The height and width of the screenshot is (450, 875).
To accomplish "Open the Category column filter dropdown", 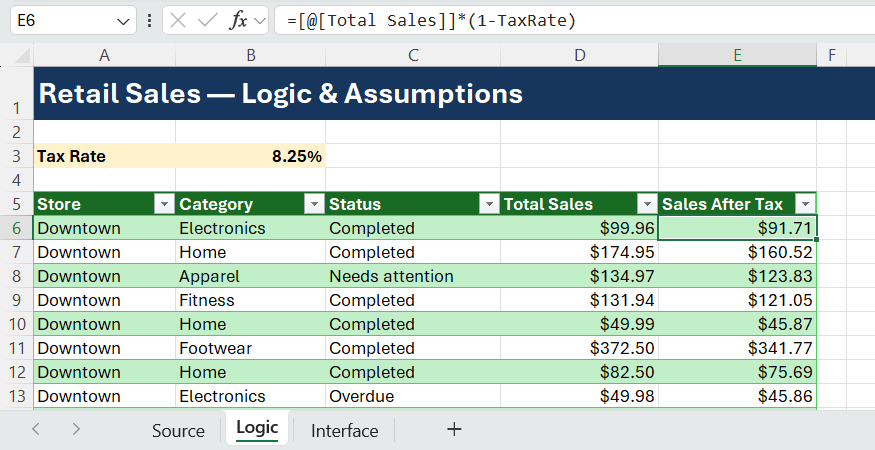I will click(x=314, y=204).
